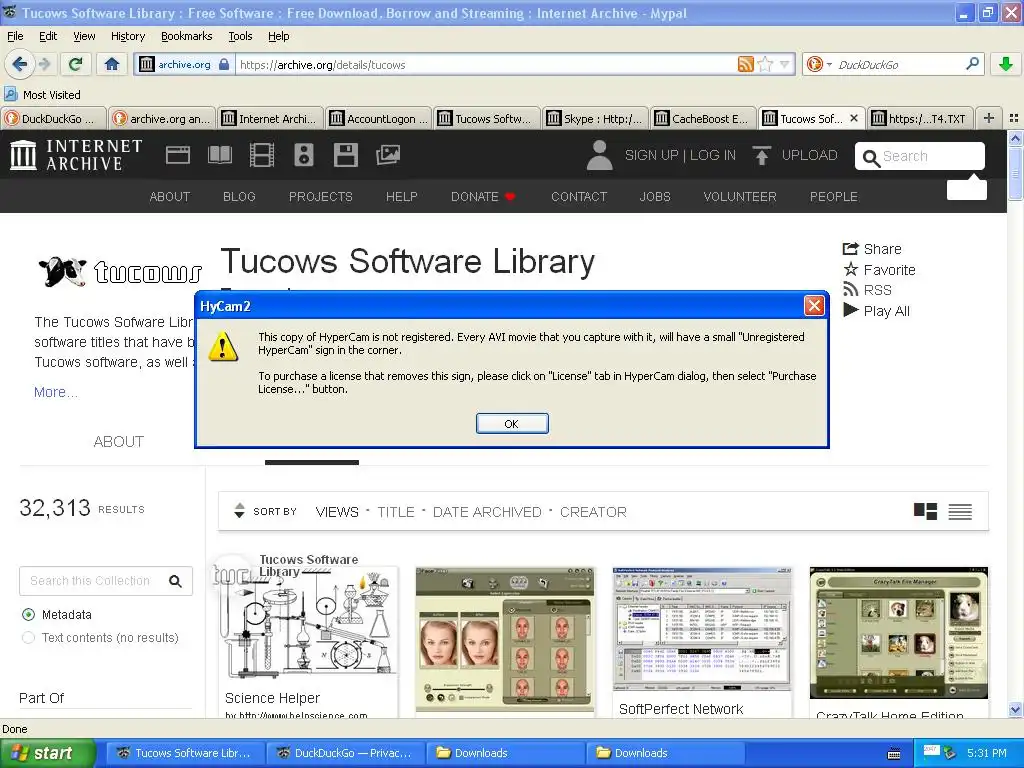
Task: Open the Tools menu
Action: coord(240,36)
